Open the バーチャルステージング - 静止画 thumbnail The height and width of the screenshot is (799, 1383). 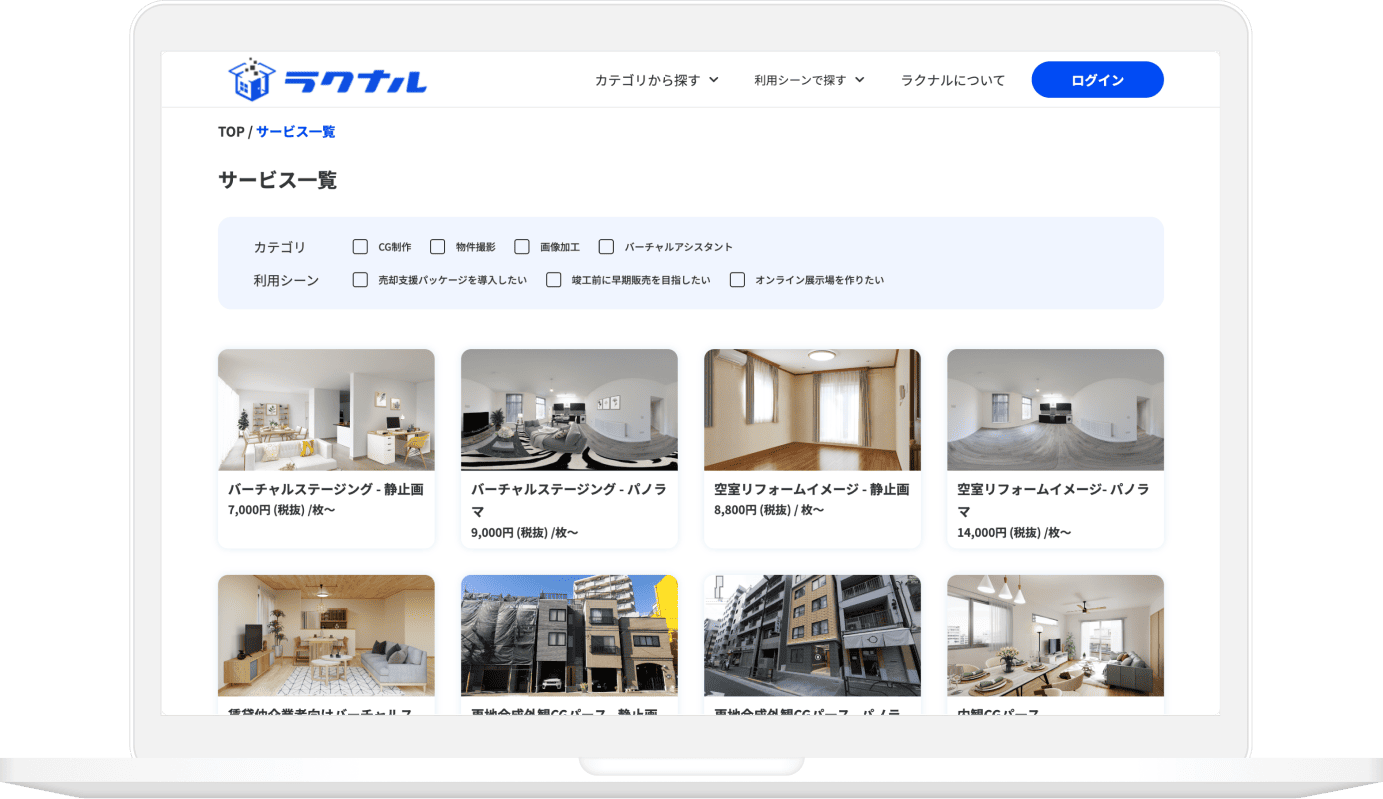(x=326, y=410)
